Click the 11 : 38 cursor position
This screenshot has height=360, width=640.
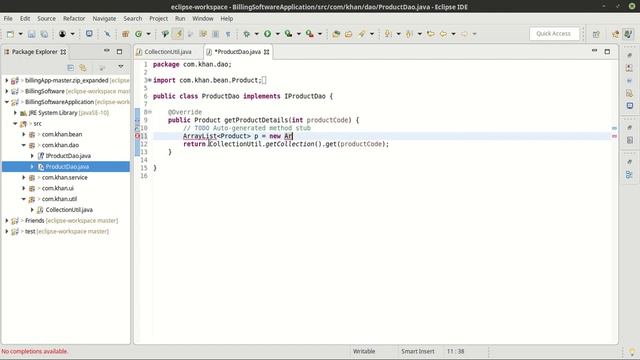[x=456, y=351]
